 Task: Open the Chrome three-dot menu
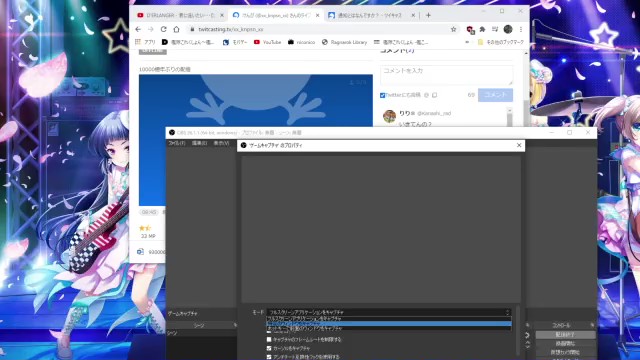click(521, 29)
